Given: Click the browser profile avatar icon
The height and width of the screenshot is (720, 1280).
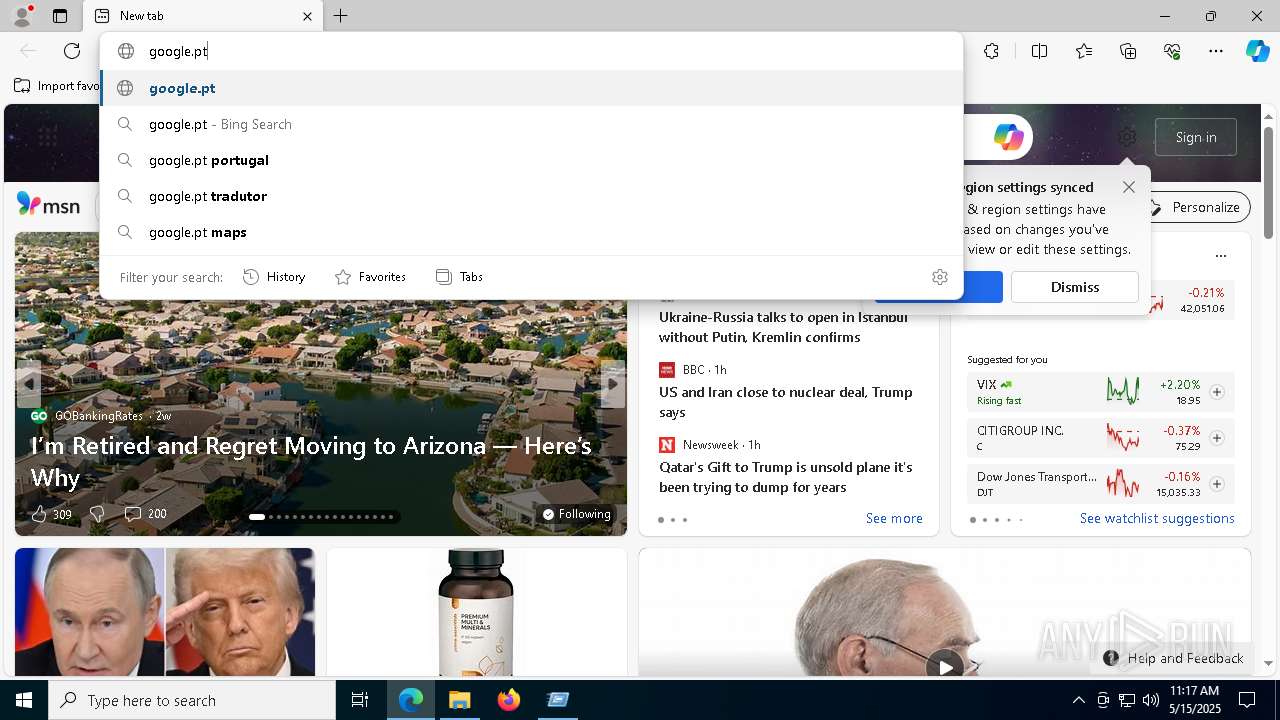Looking at the screenshot, I should pos(21,16).
